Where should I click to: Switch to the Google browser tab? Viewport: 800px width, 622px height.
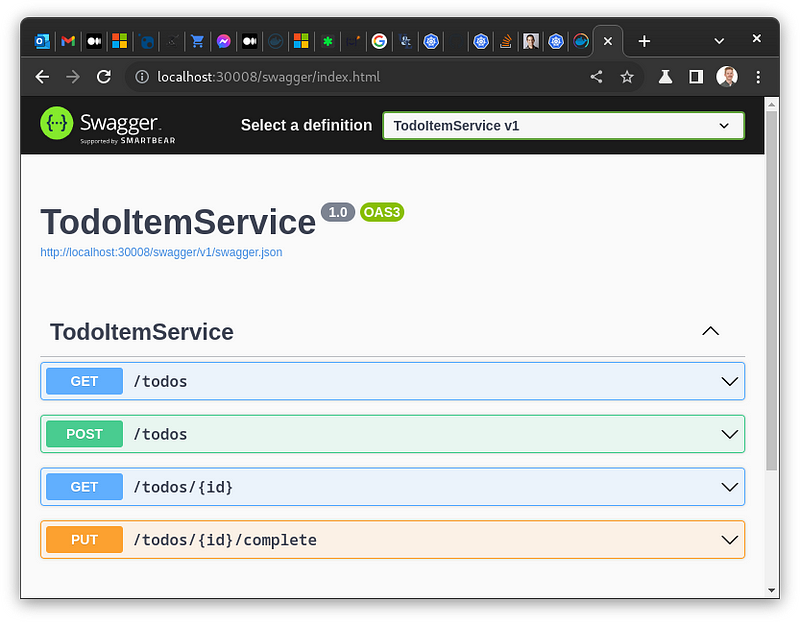[x=379, y=41]
